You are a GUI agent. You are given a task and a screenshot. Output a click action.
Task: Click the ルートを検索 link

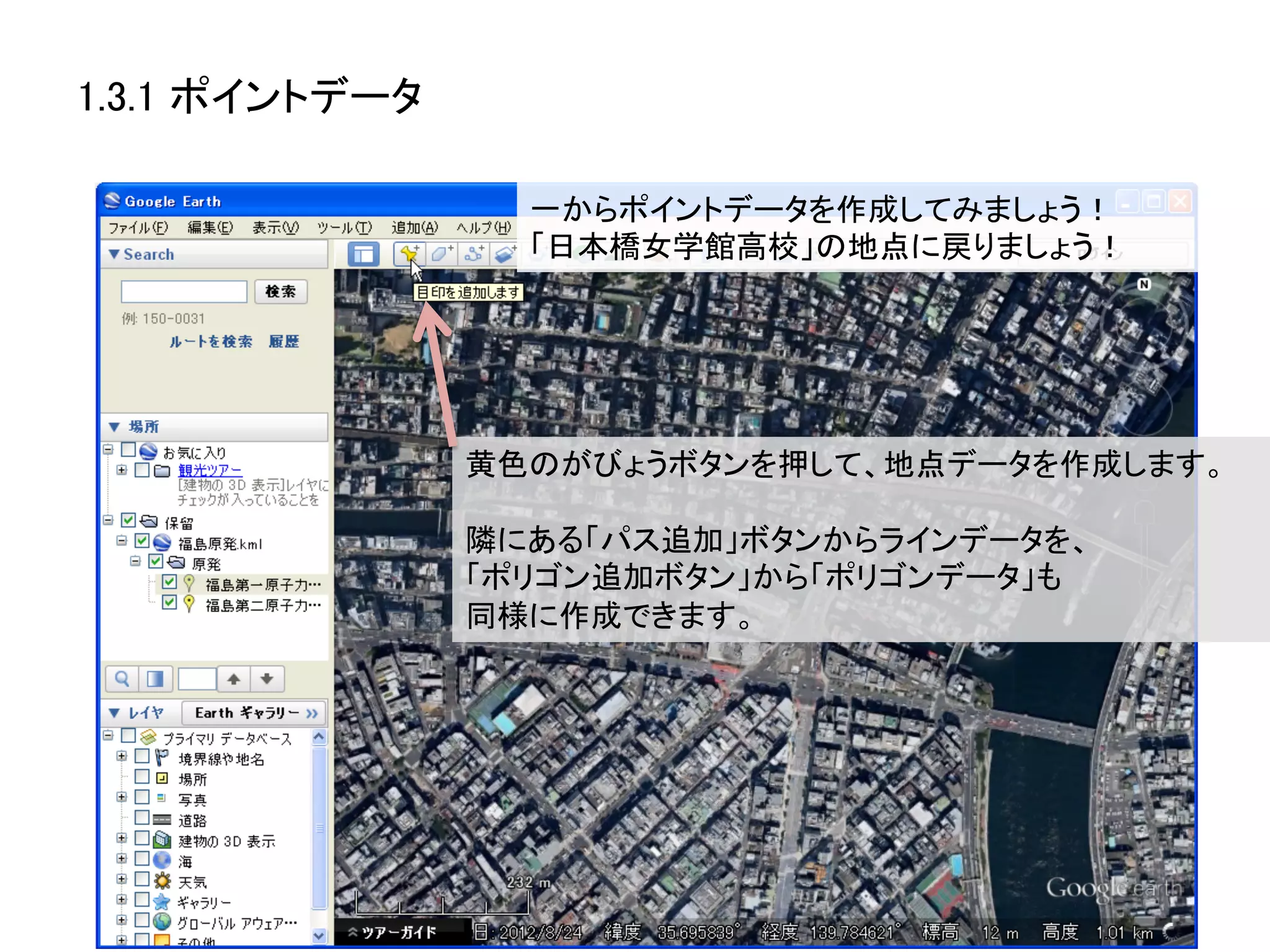(211, 342)
